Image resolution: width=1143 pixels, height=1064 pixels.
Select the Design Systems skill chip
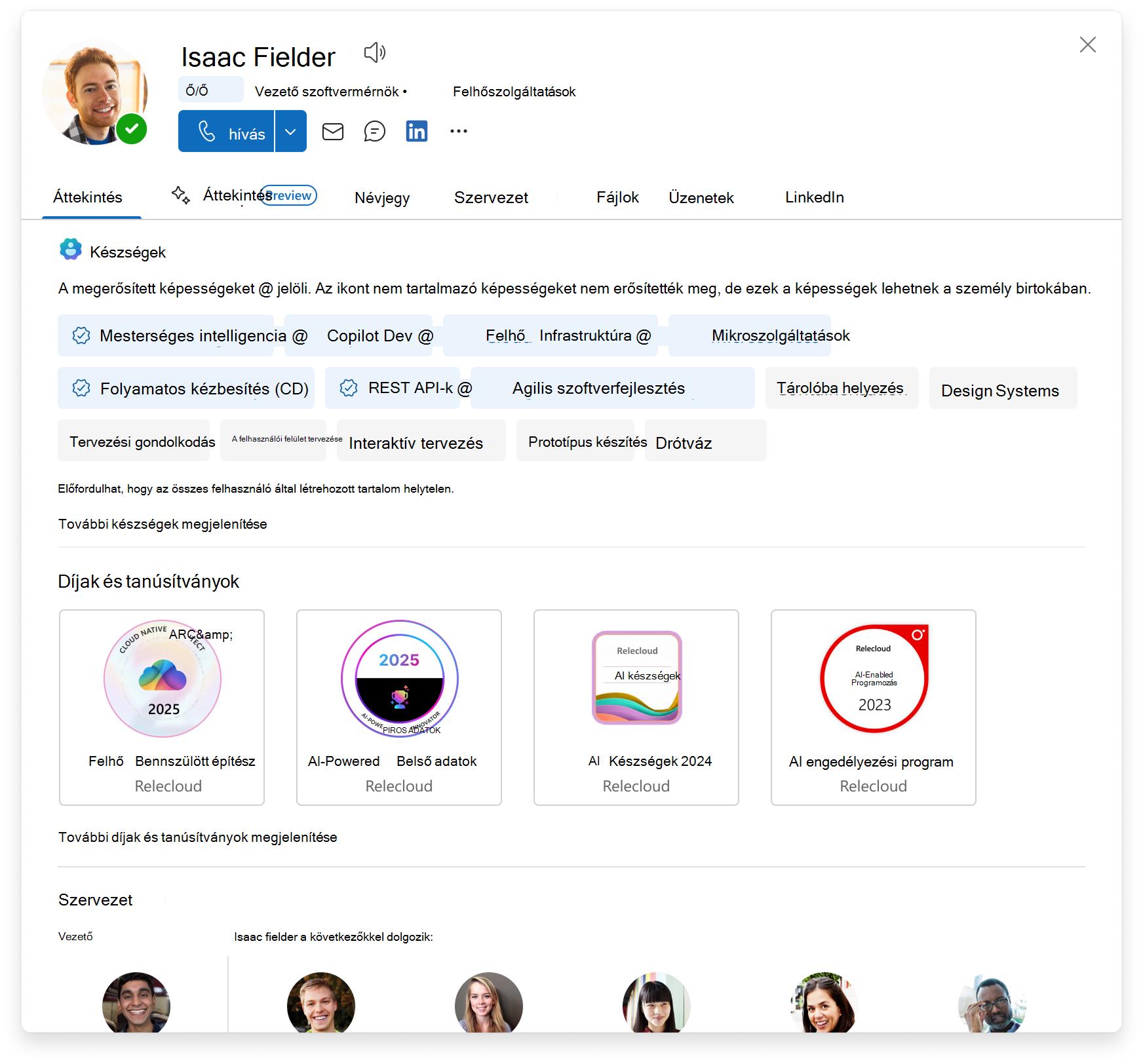[x=1003, y=388]
